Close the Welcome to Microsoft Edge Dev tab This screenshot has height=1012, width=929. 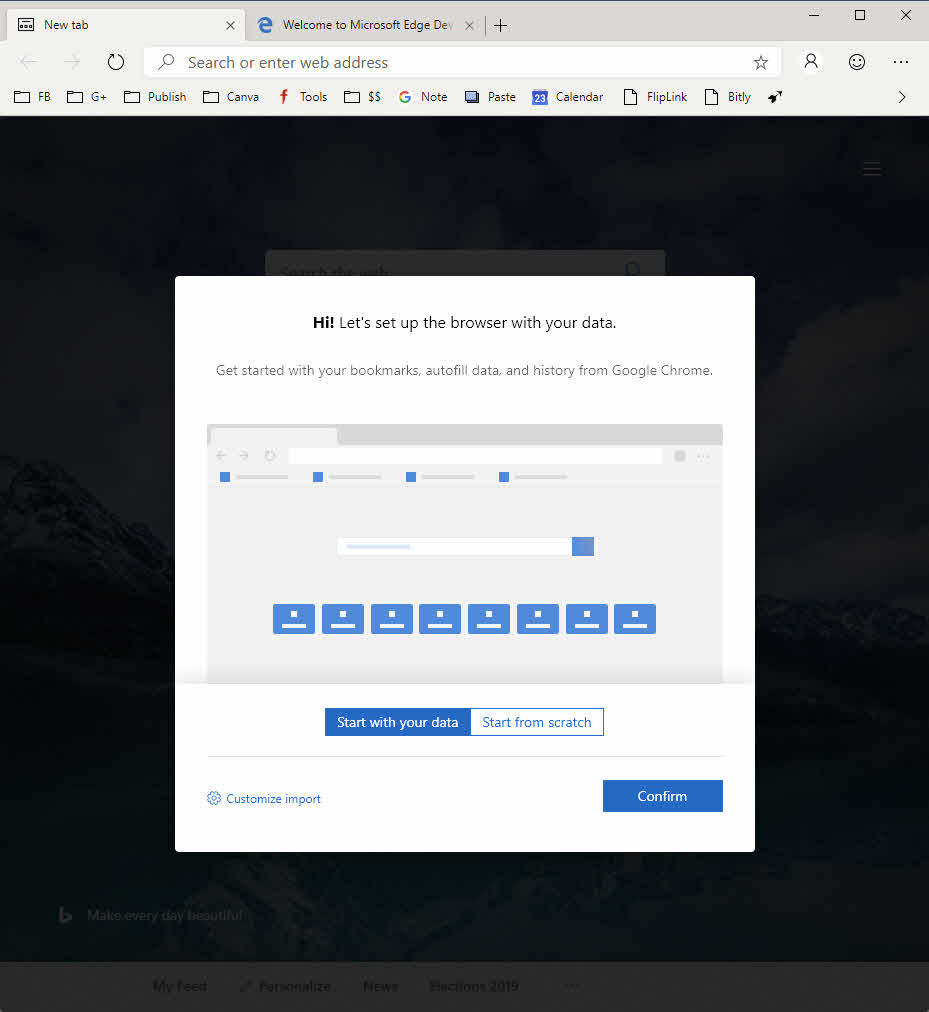(x=470, y=25)
